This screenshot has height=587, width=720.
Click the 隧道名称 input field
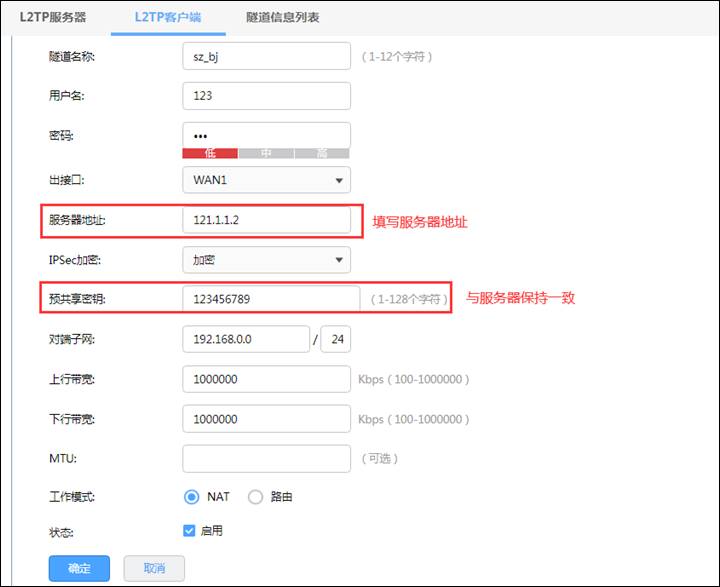click(266, 57)
